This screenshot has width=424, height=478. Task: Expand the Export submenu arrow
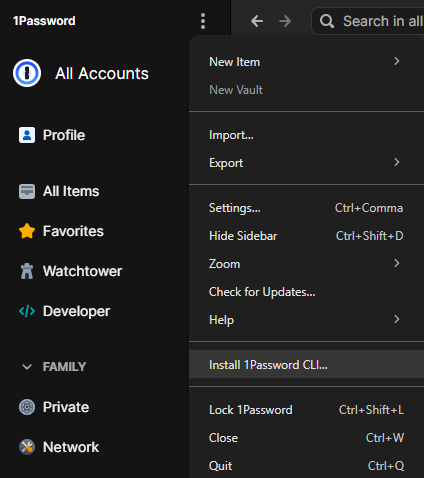point(397,162)
